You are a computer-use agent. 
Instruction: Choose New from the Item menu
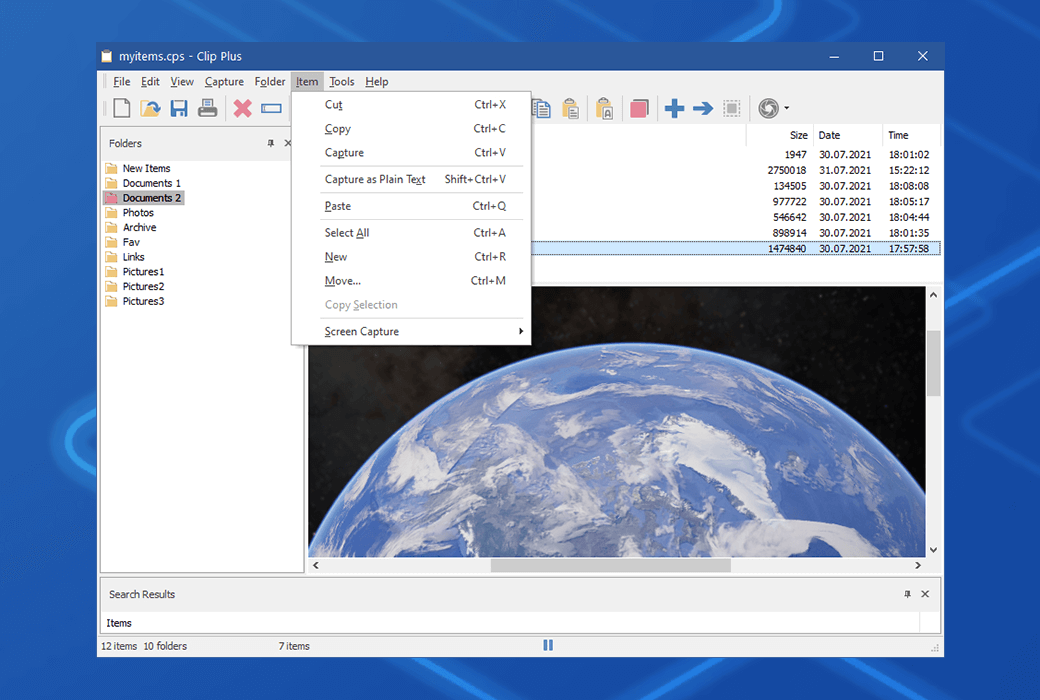pos(411,257)
